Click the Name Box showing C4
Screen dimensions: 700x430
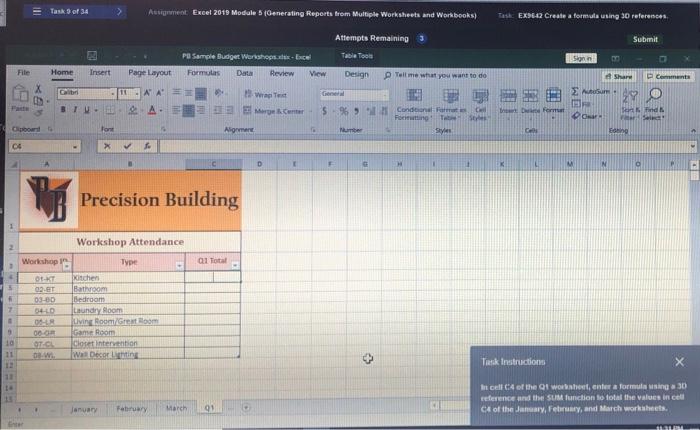pos(44,146)
